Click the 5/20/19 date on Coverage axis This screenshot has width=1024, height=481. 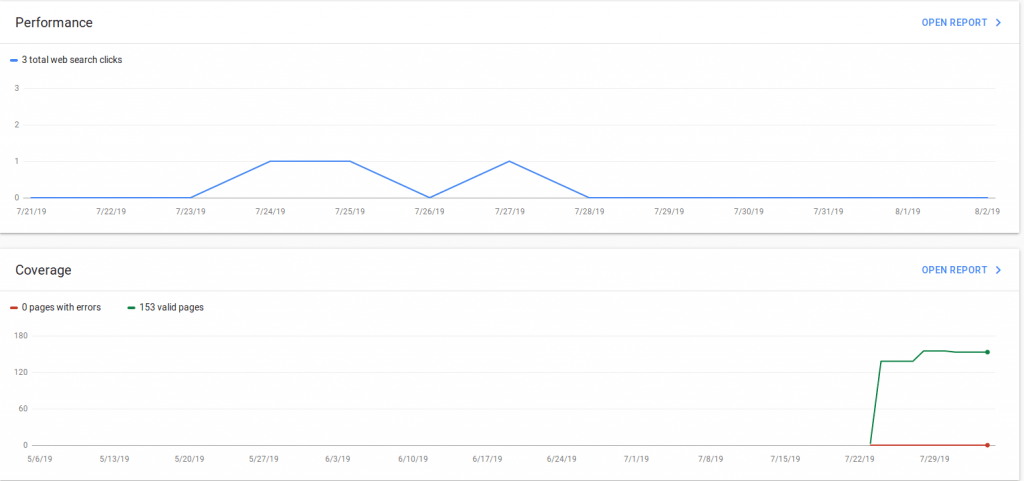188,459
